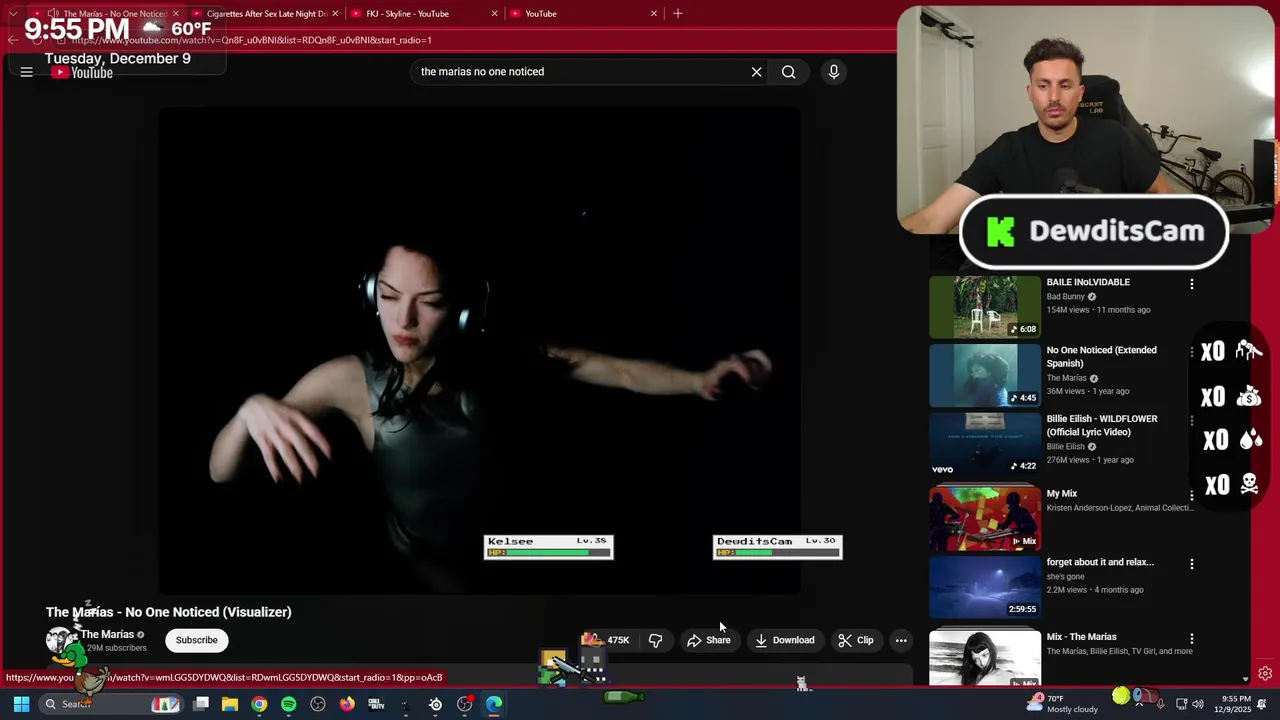Close Cigarettes After Sex tab
1280x720 pixels.
click(335, 14)
